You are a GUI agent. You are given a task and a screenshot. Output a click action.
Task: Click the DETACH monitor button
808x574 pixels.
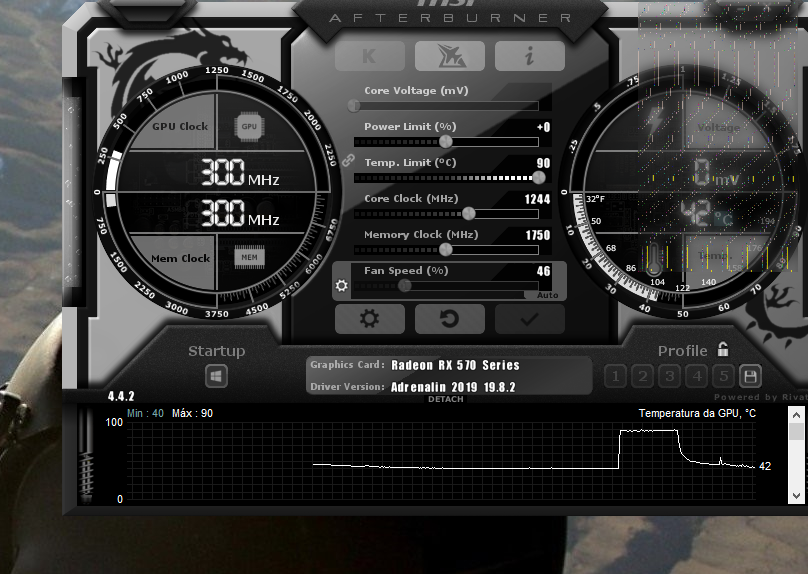coord(446,399)
